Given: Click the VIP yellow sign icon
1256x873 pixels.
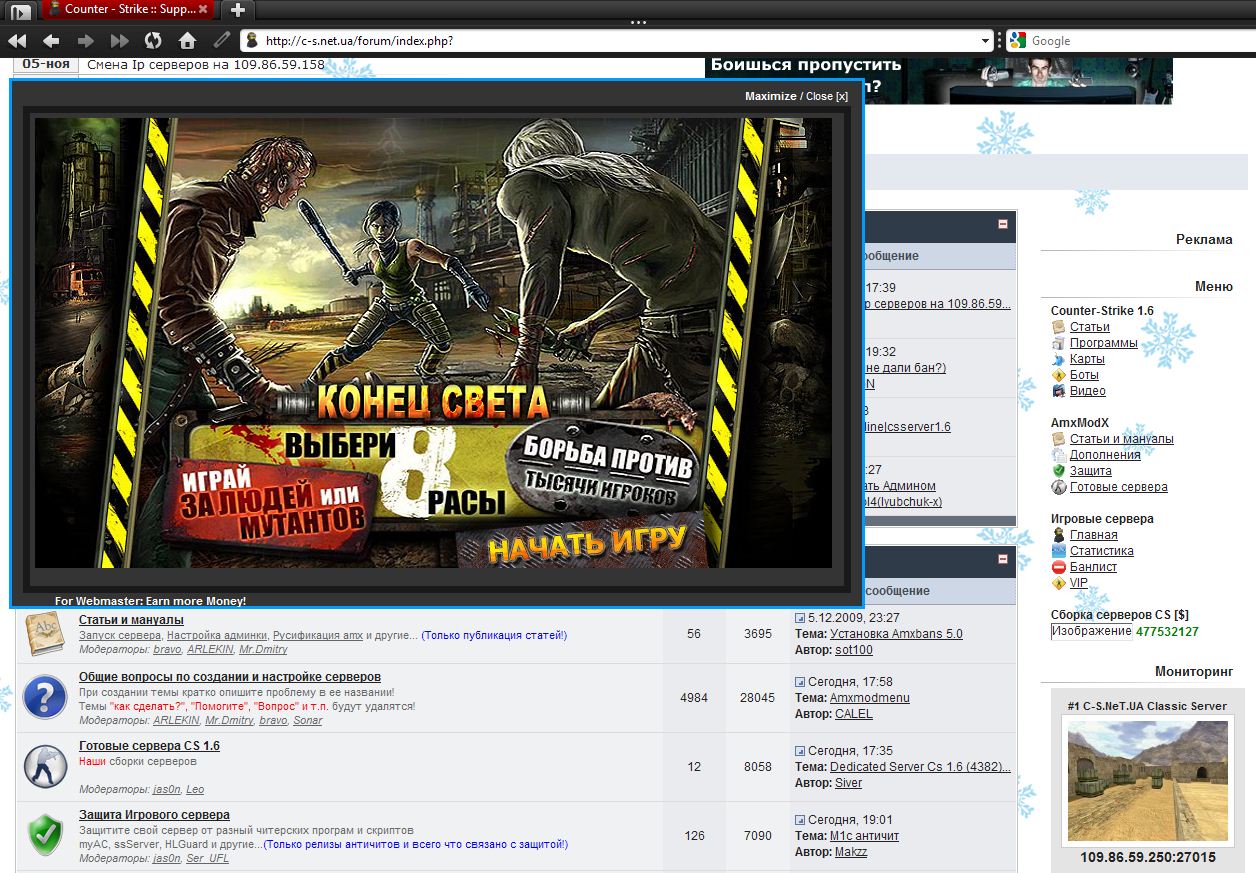Looking at the screenshot, I should coord(1059,583).
